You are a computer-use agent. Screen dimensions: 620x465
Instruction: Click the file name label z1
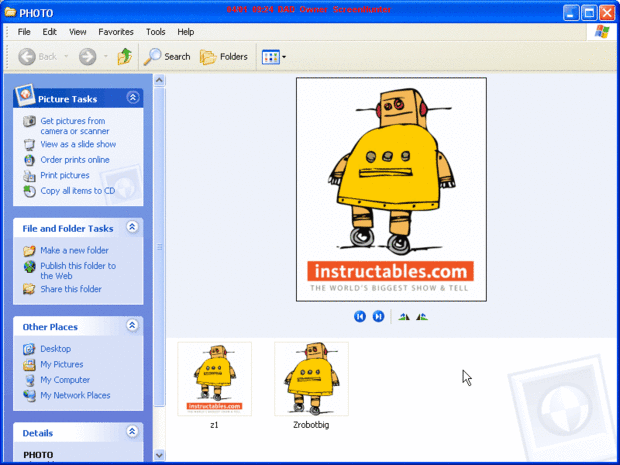tap(214, 425)
